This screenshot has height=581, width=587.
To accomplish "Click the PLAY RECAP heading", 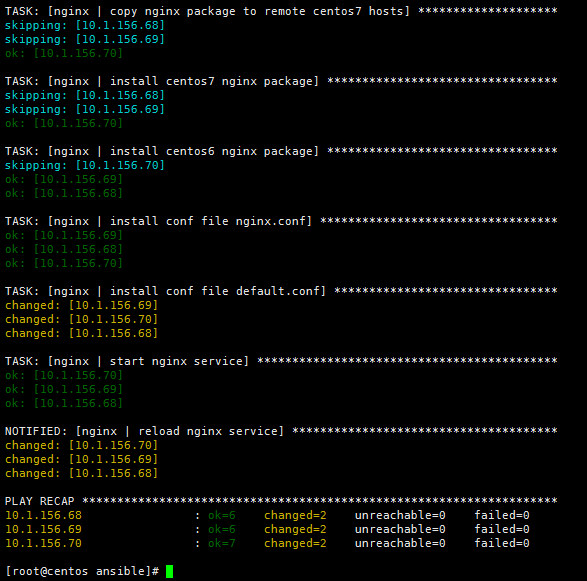I will click(x=40, y=501).
